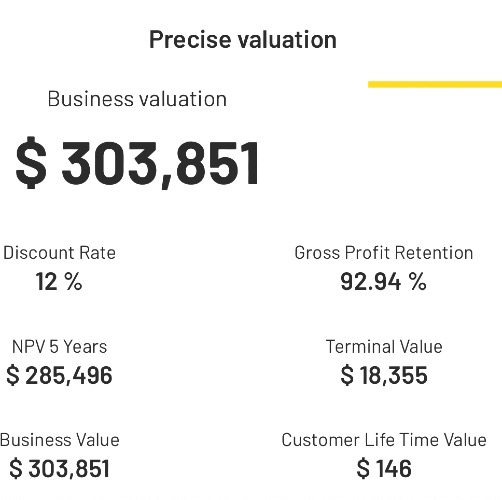The height and width of the screenshot is (500, 502).
Task: Select the $ 285,496 NPV amount
Action: [59, 375]
